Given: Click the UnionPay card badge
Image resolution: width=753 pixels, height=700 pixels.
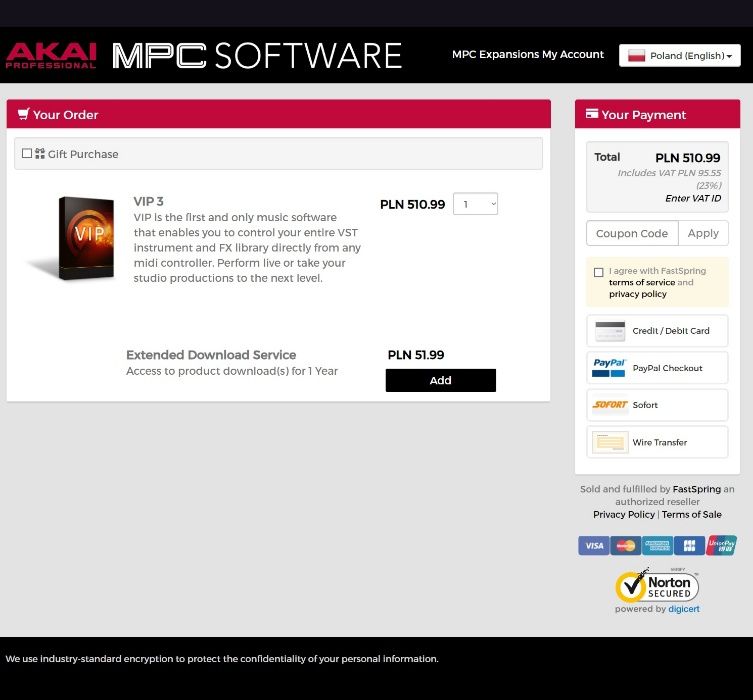Looking at the screenshot, I should (x=721, y=545).
